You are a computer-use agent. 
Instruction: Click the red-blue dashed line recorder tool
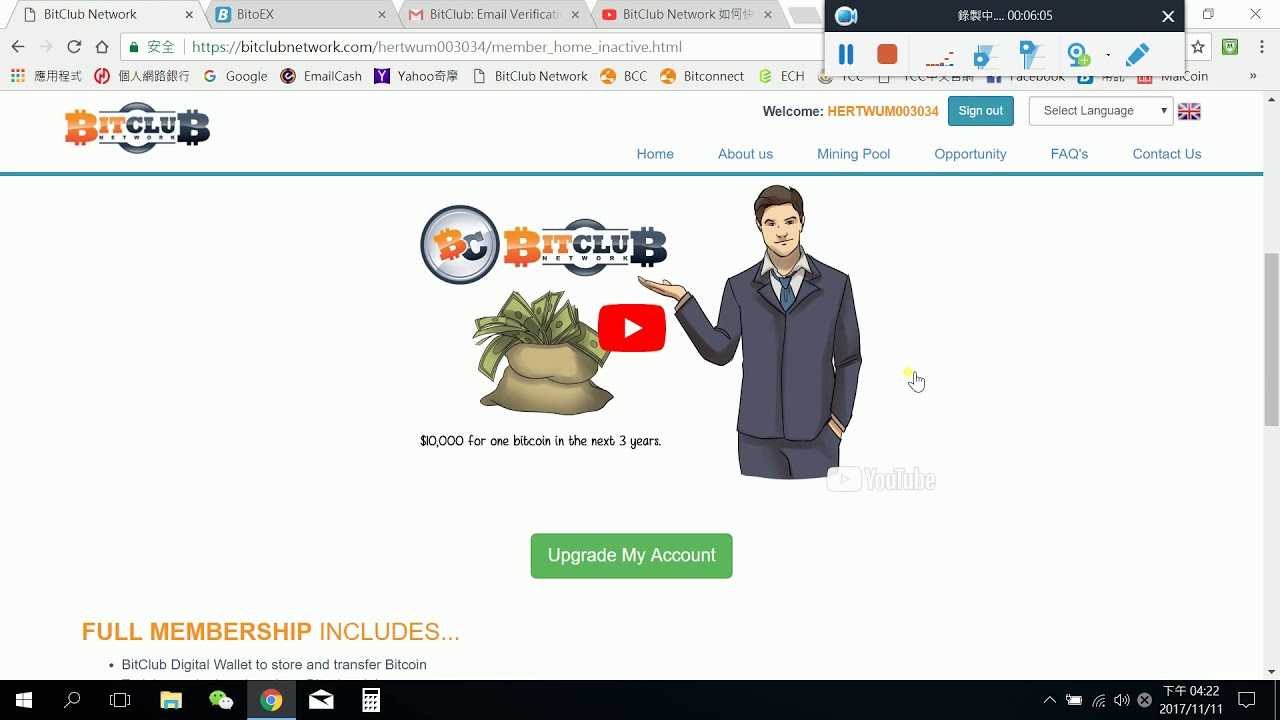(939, 57)
